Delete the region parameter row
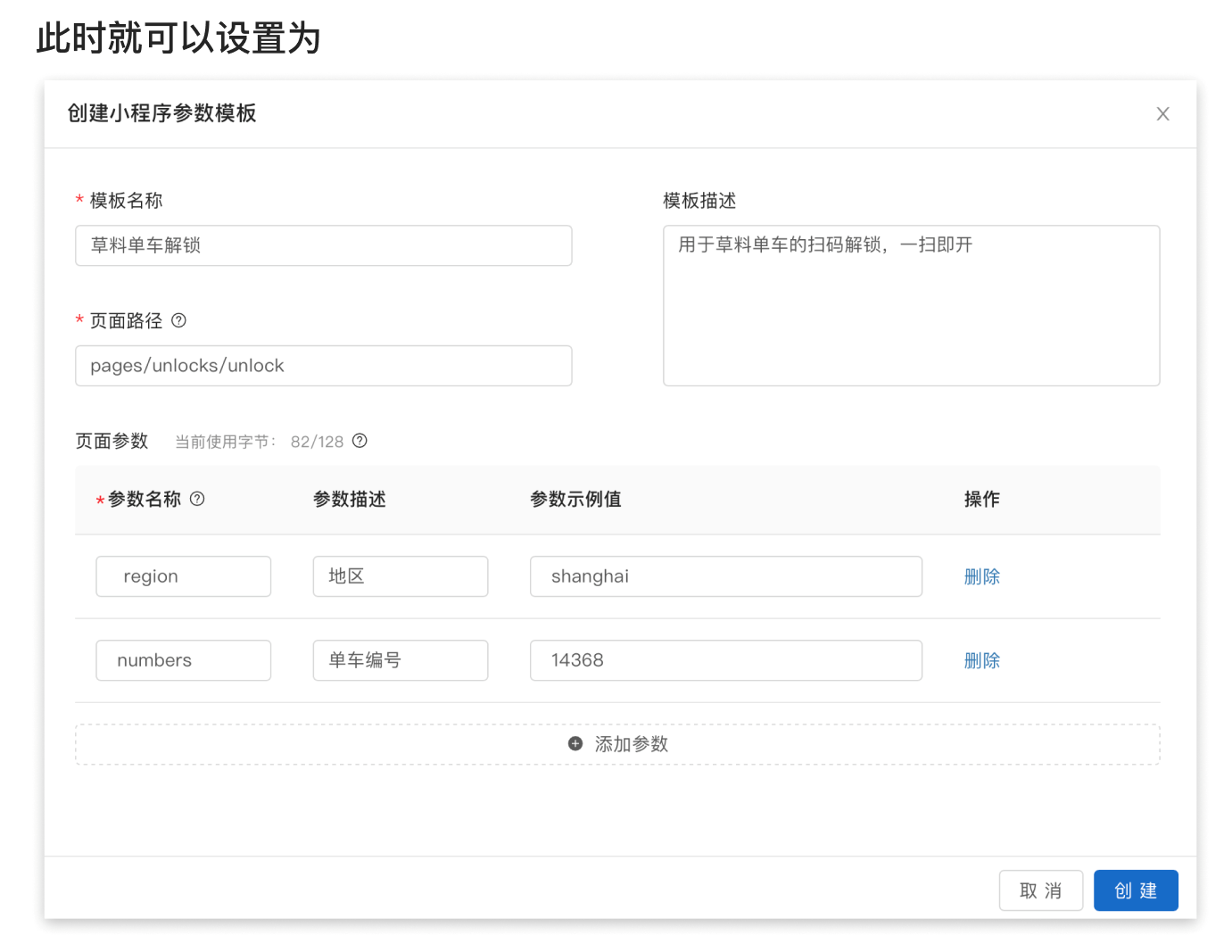The height and width of the screenshot is (952, 1232). (x=982, y=576)
